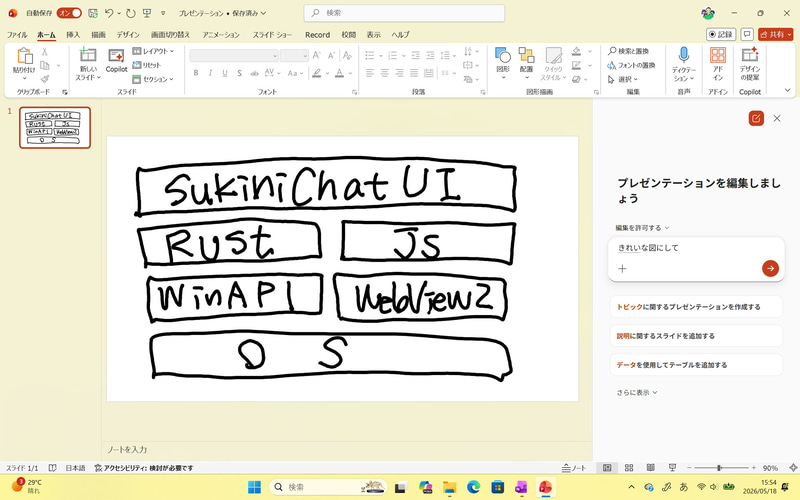The width and height of the screenshot is (800, 500).
Task: Open the font name combo box
Action: point(234,55)
